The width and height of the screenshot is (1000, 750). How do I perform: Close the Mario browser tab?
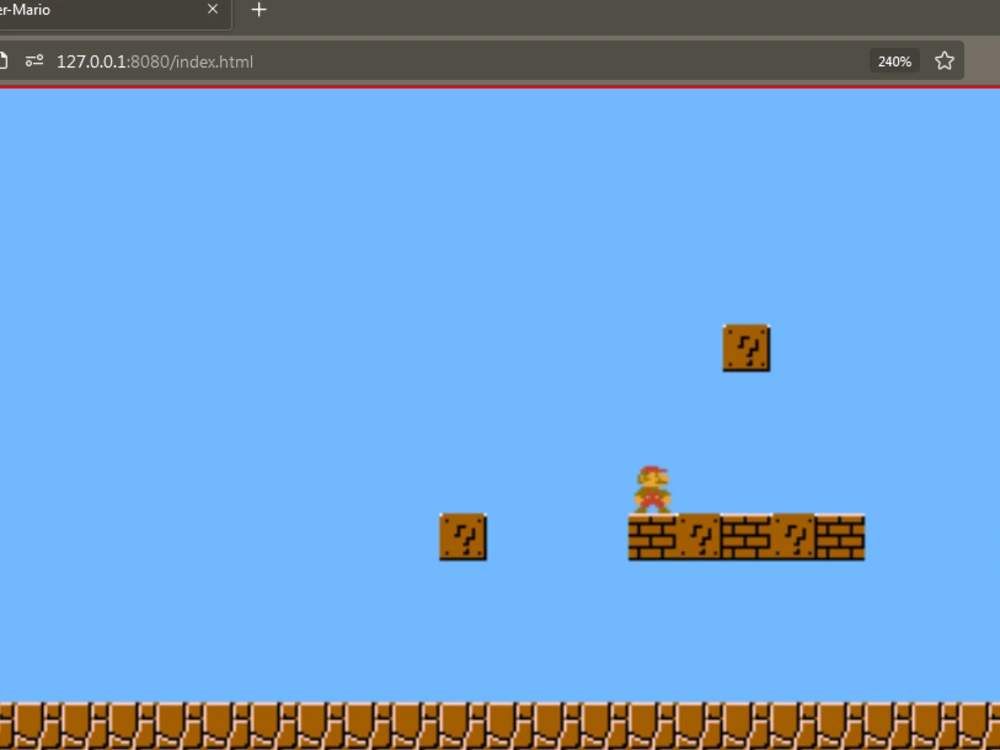tap(212, 10)
